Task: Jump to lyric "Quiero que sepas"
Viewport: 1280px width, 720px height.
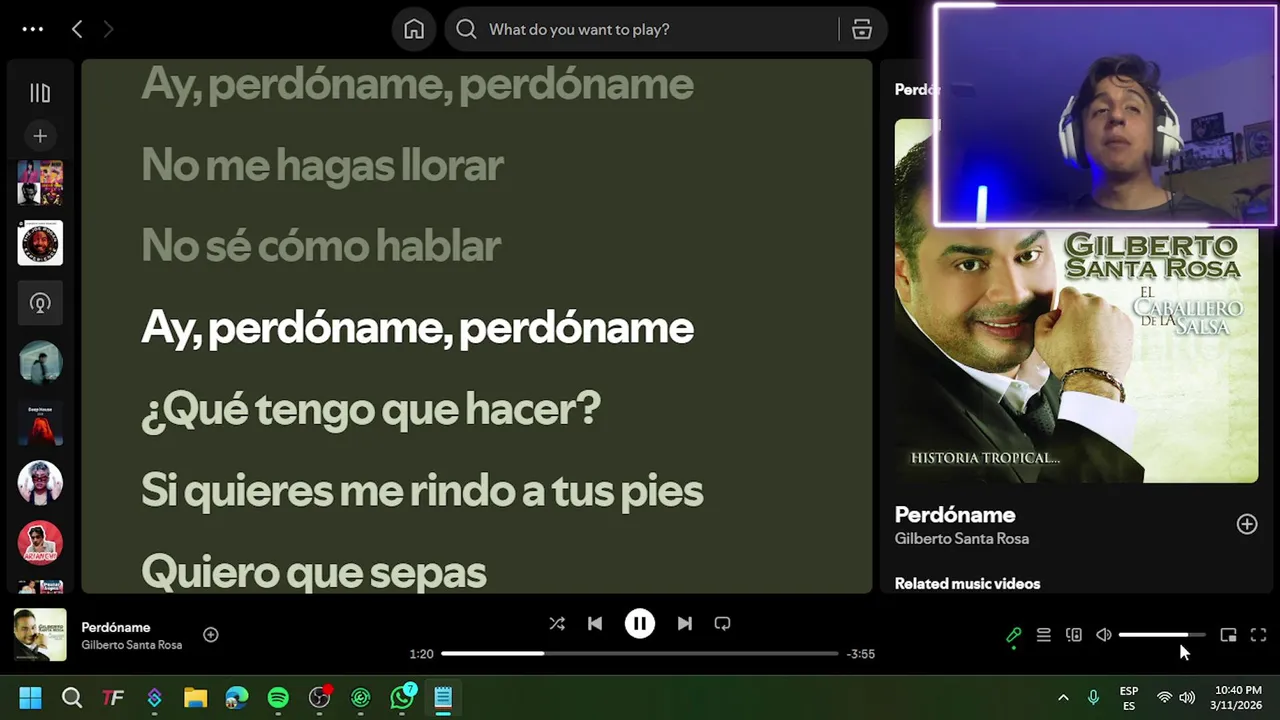Action: tap(314, 572)
